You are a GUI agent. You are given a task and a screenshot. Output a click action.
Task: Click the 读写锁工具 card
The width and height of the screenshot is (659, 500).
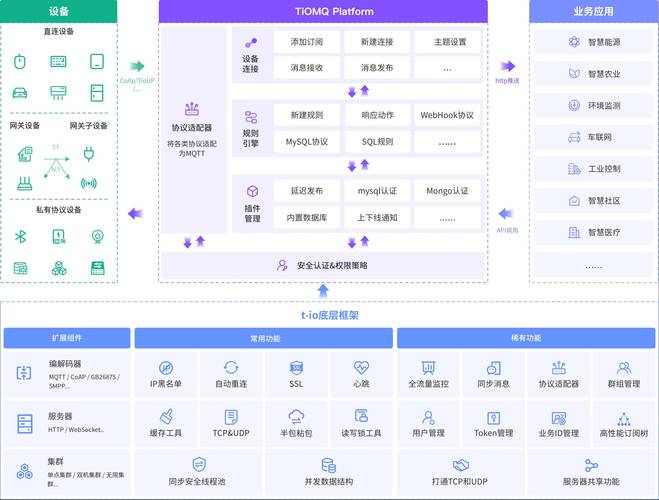pyautogui.click(x=361, y=424)
